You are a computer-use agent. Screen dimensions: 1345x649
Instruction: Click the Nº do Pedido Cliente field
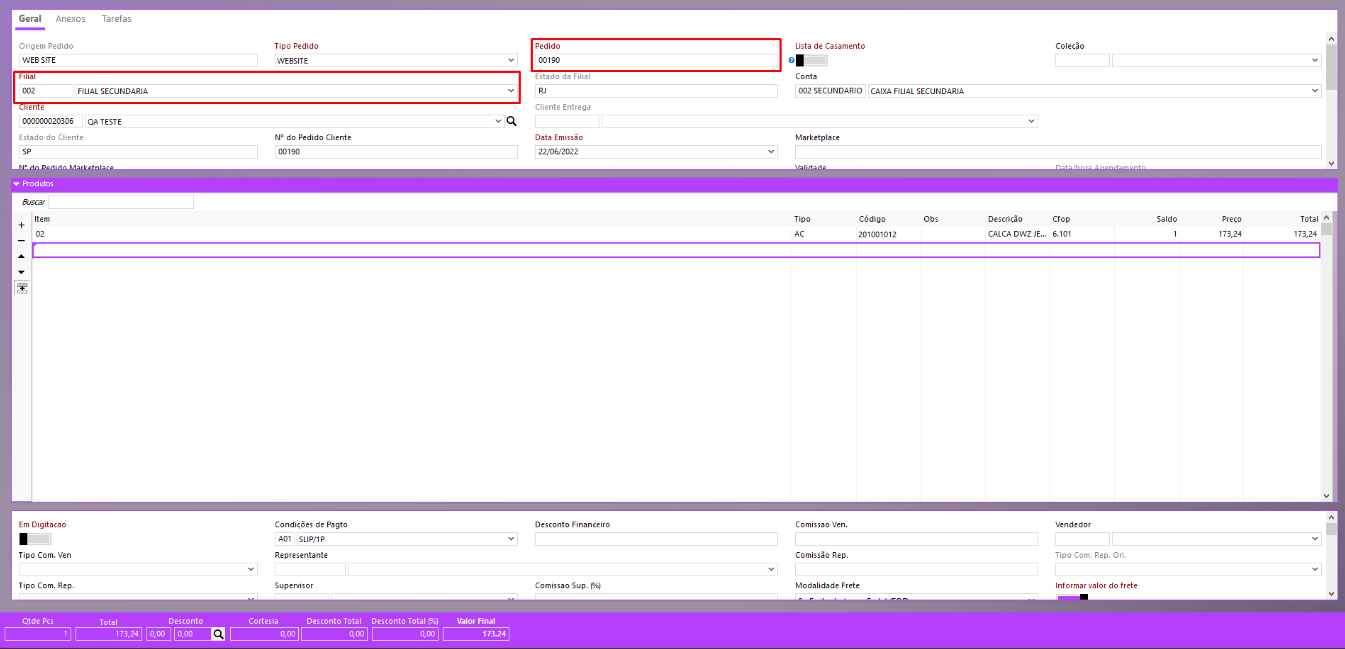pos(396,152)
